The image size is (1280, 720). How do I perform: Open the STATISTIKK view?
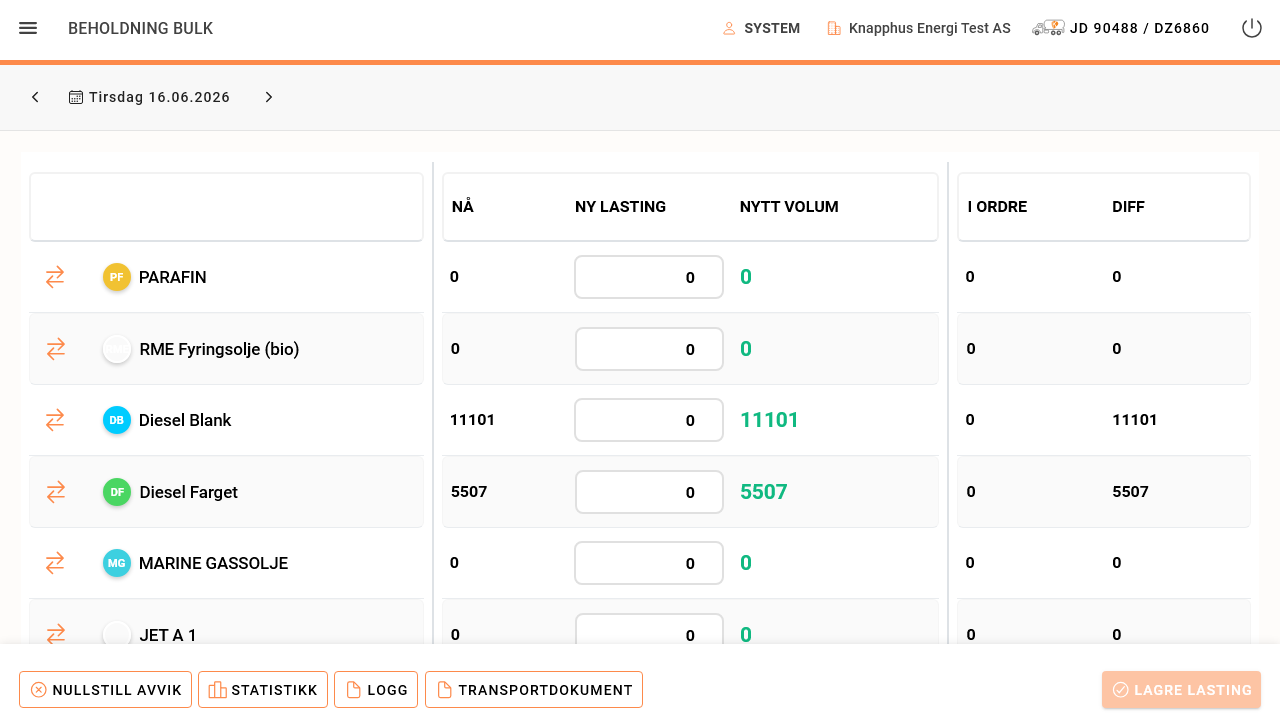[263, 690]
